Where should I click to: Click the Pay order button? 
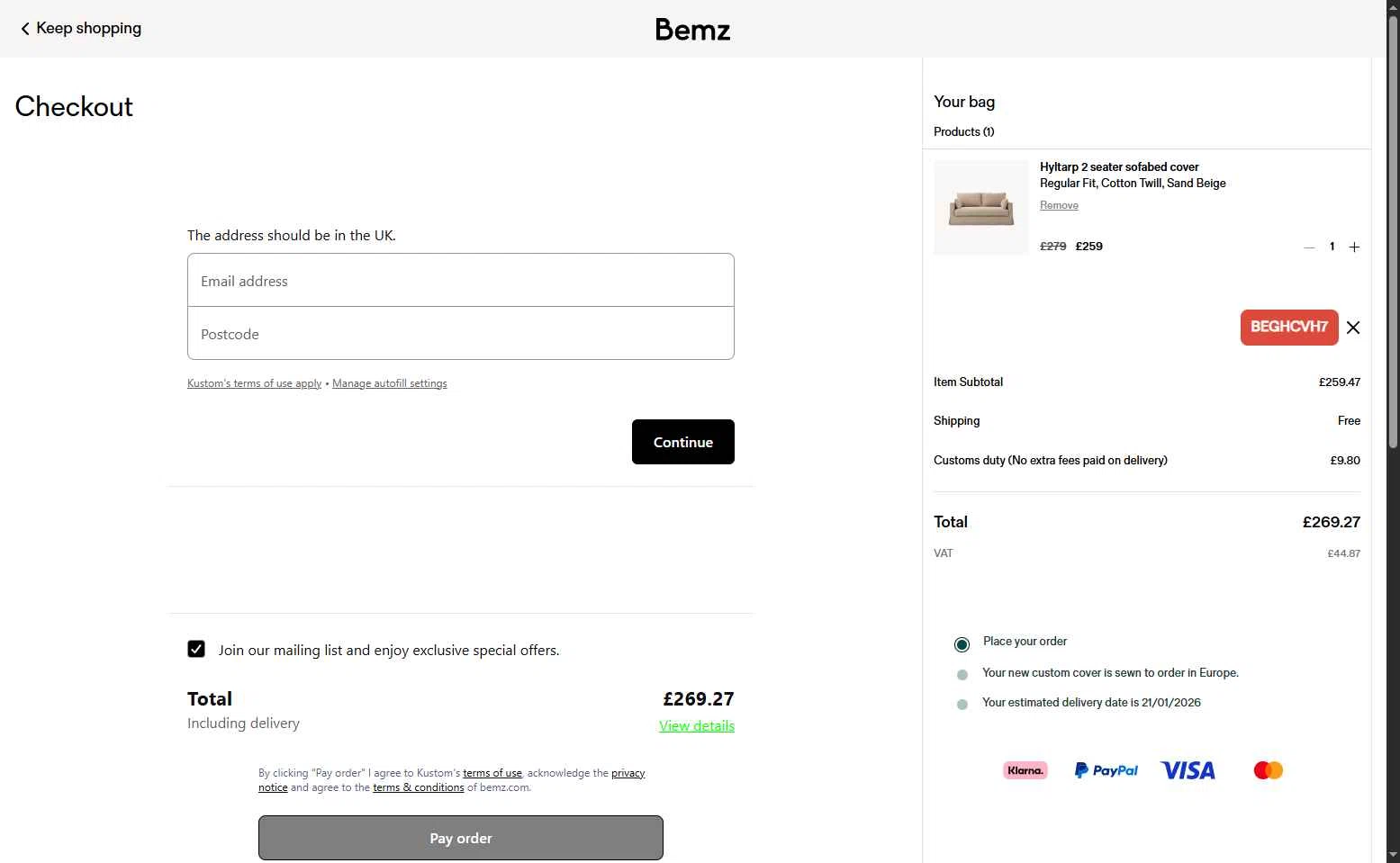461,838
